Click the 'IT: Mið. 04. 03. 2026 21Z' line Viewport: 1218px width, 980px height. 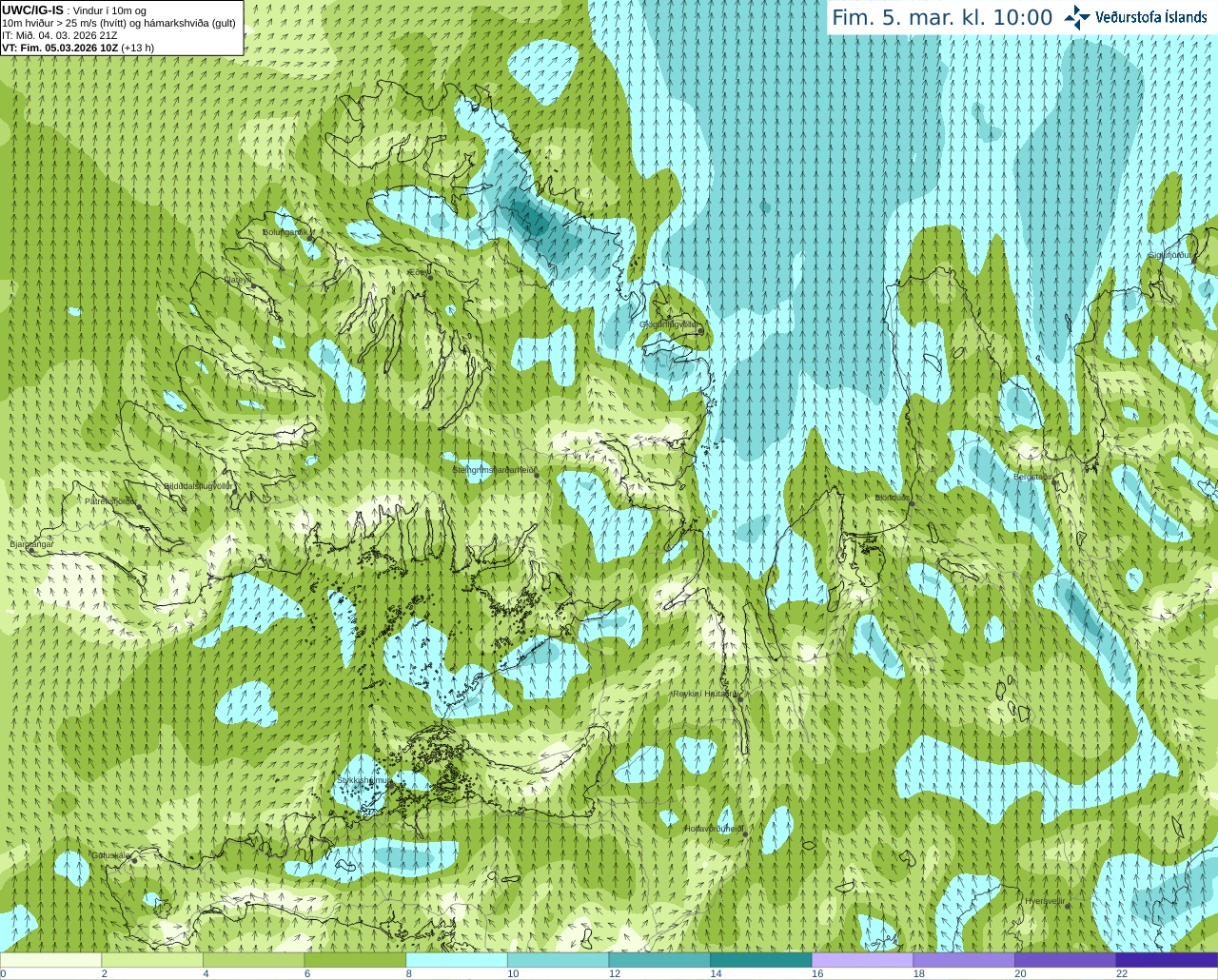click(x=60, y=35)
